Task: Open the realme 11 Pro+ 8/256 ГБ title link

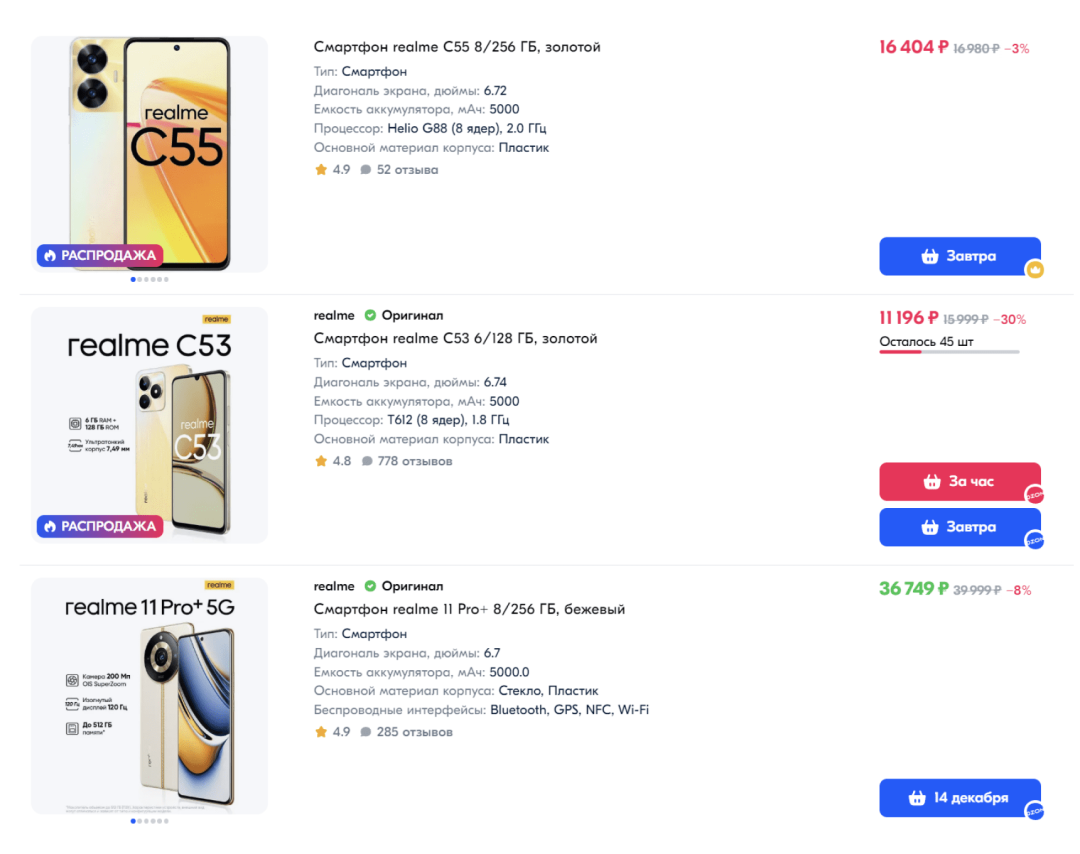Action: (x=469, y=609)
